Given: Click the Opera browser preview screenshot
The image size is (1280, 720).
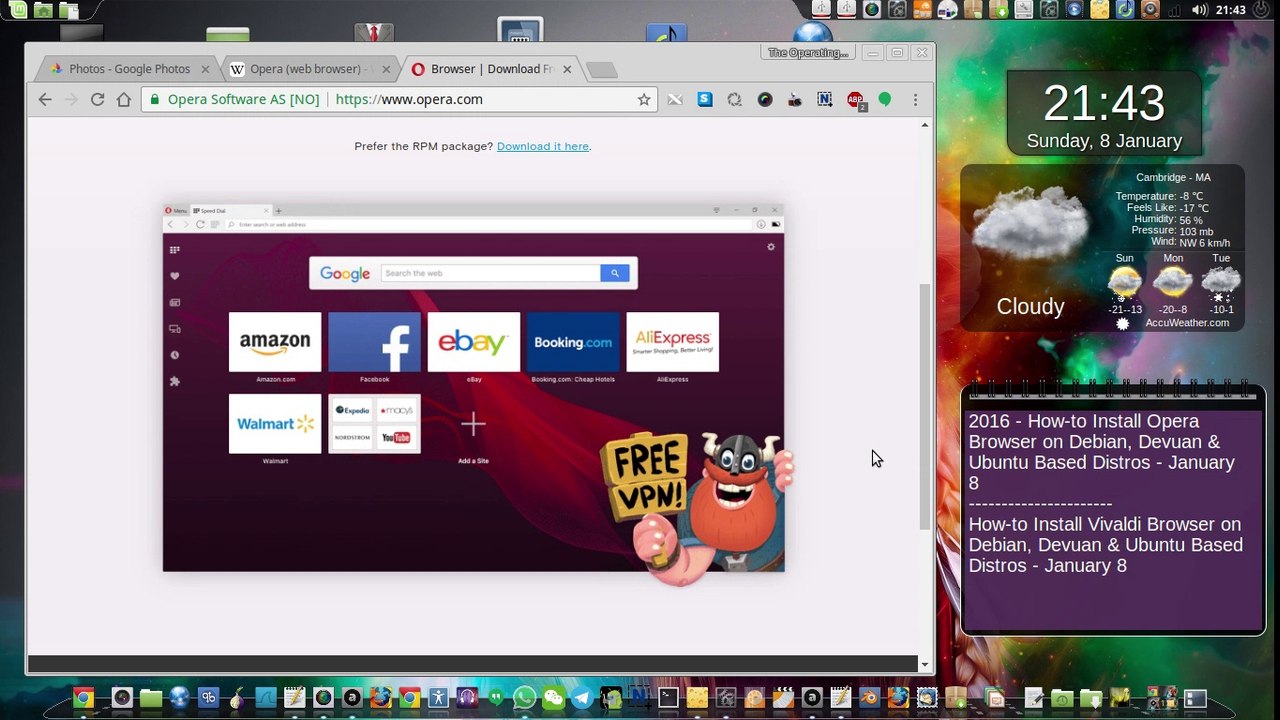Looking at the screenshot, I should [x=474, y=388].
